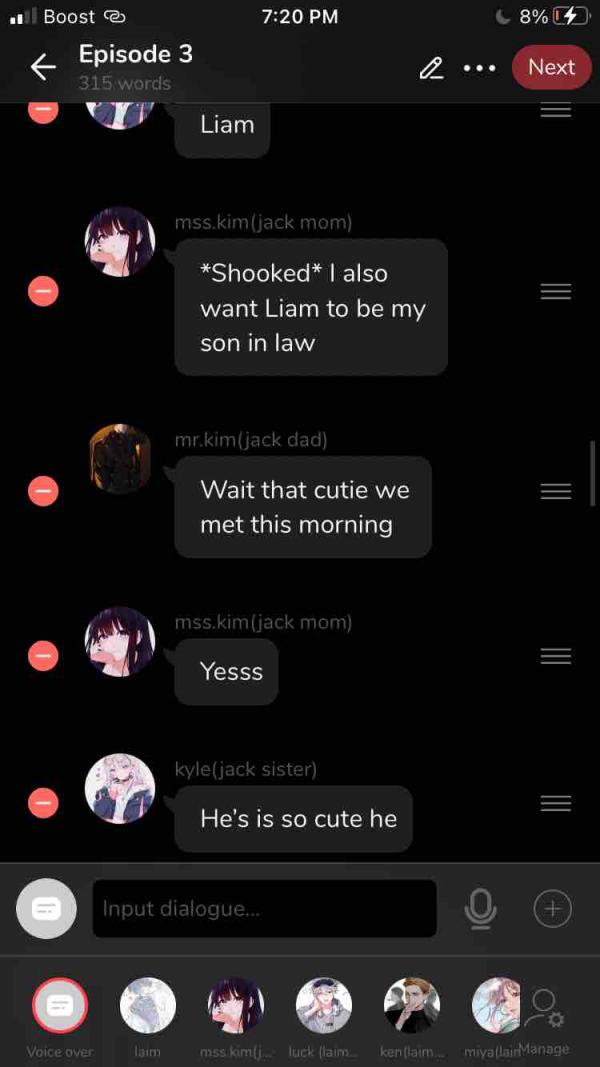
Task: Select the Voice over narrator option
Action: pyautogui.click(x=60, y=1006)
